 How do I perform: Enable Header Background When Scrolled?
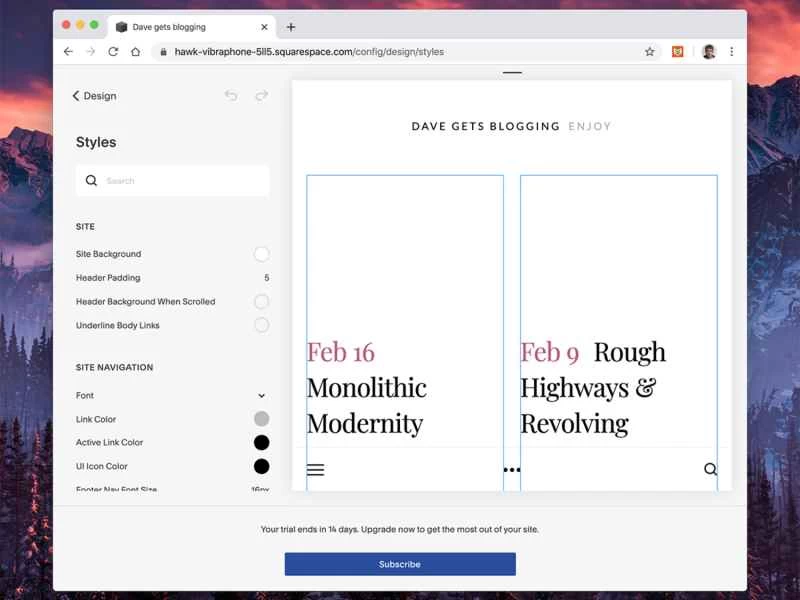261,301
